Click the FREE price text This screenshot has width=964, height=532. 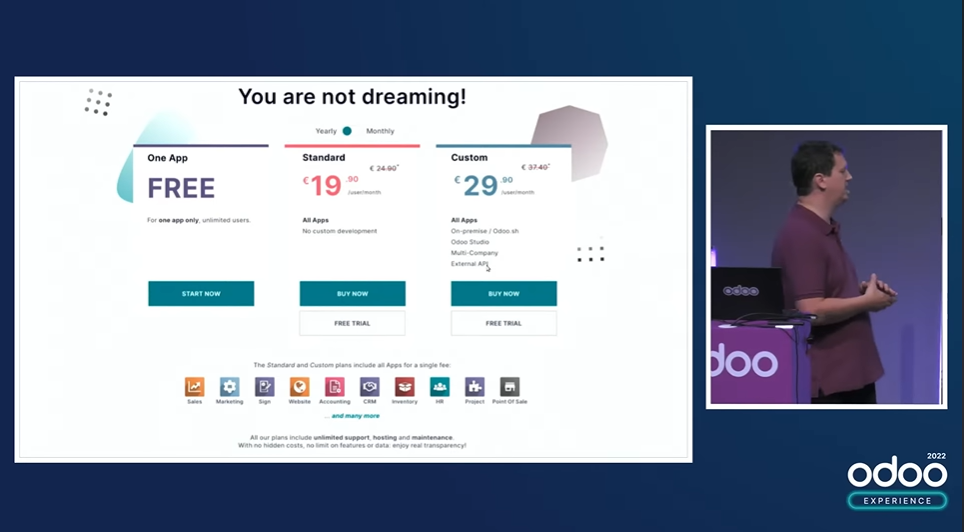(181, 188)
